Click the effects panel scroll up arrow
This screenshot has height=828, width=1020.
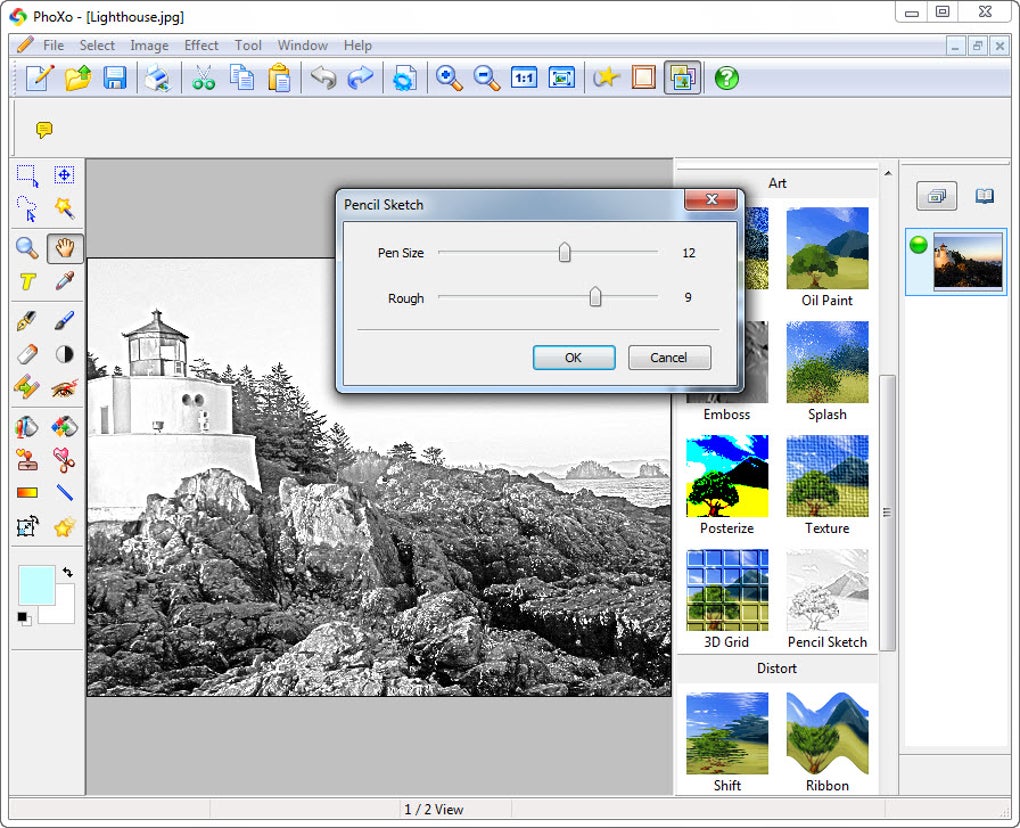pos(888,173)
